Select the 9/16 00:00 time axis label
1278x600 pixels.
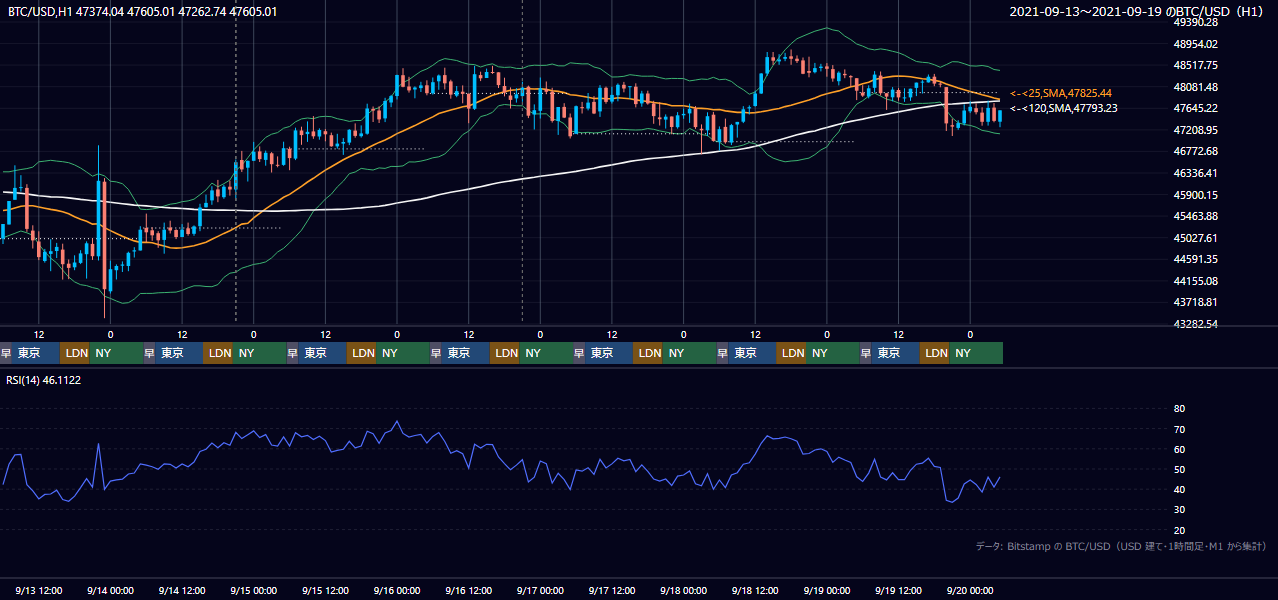397,590
